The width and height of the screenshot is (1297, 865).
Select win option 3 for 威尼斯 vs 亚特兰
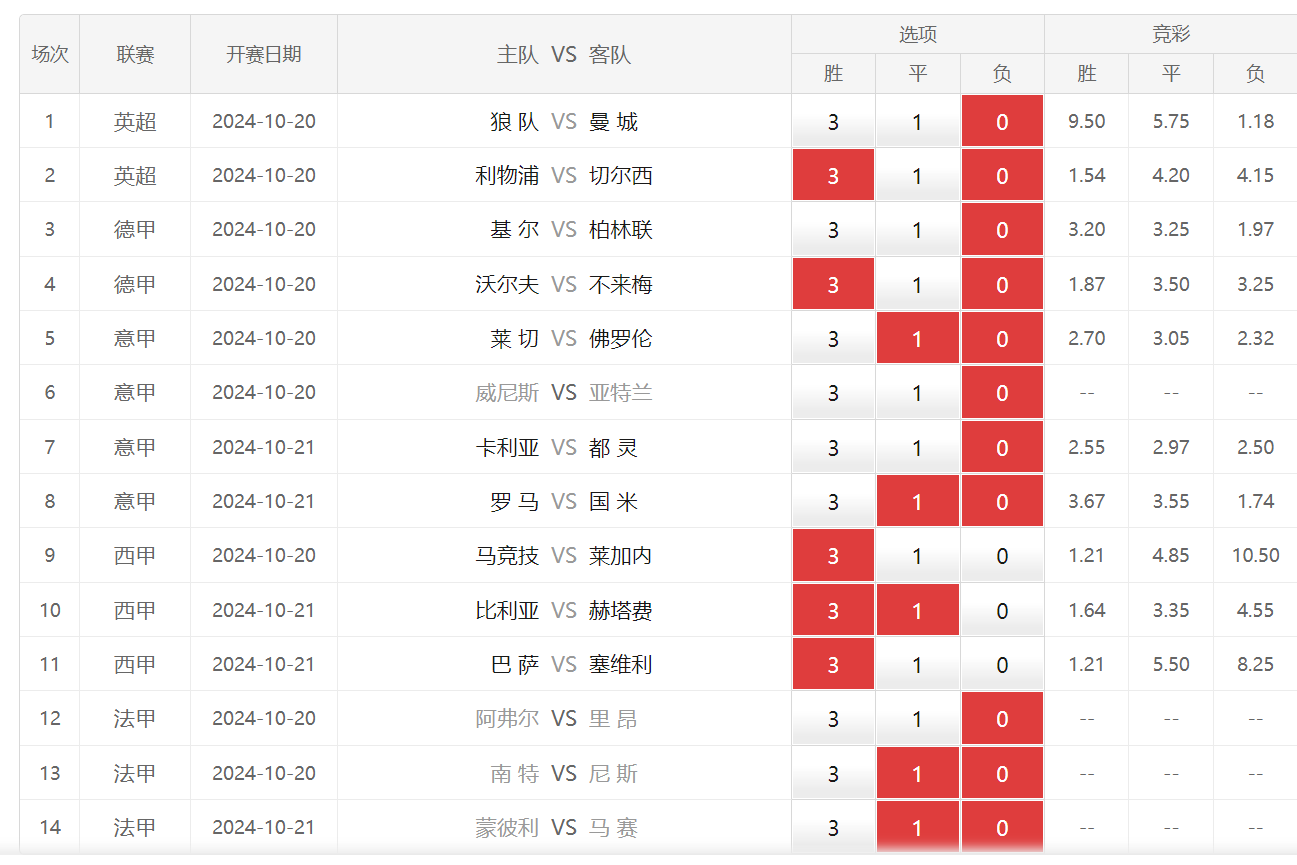click(833, 393)
